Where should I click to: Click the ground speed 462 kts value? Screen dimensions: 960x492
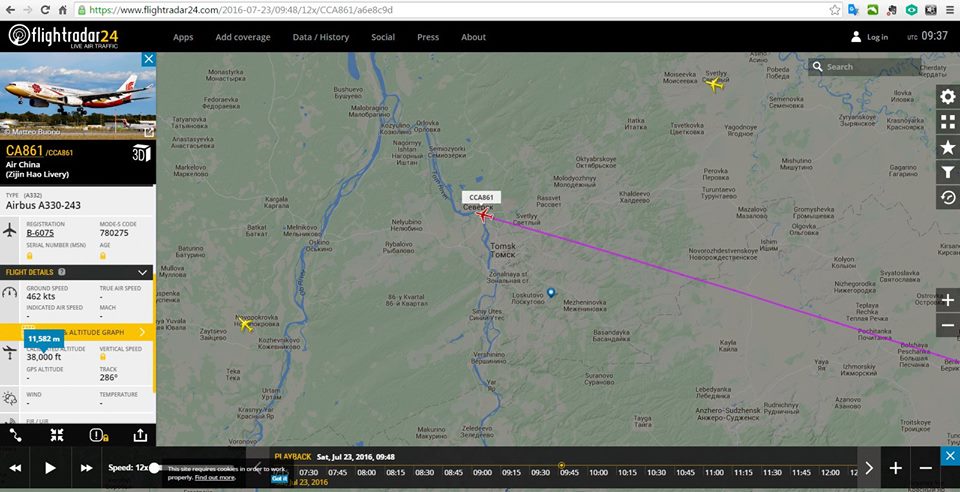point(41,297)
